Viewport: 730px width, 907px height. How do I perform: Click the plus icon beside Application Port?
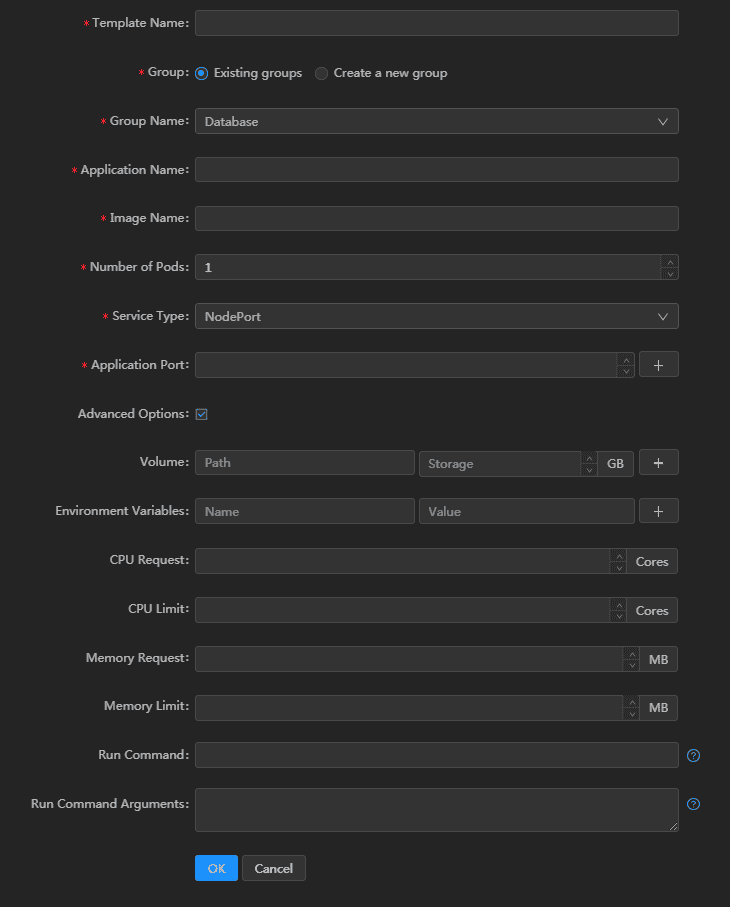pyautogui.click(x=658, y=365)
